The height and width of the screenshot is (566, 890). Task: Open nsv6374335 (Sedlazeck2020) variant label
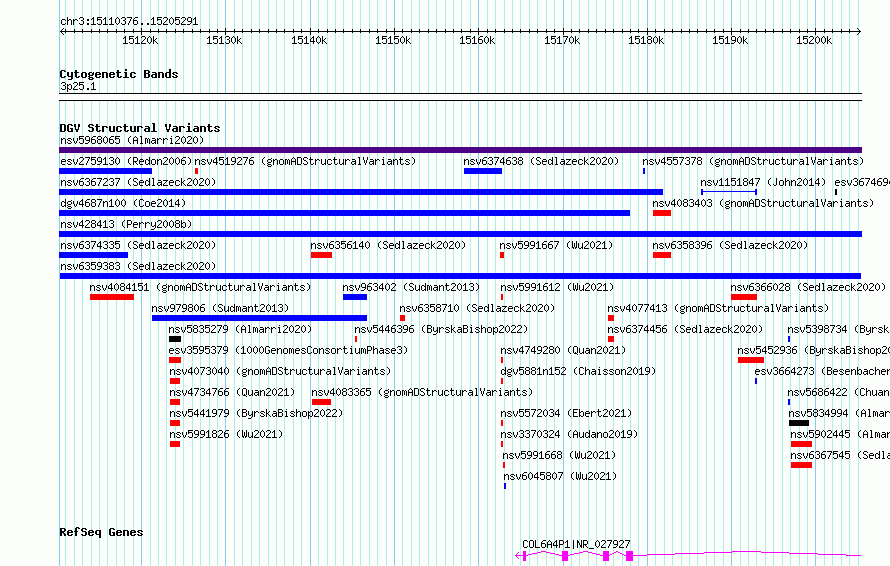pyautogui.click(x=138, y=245)
